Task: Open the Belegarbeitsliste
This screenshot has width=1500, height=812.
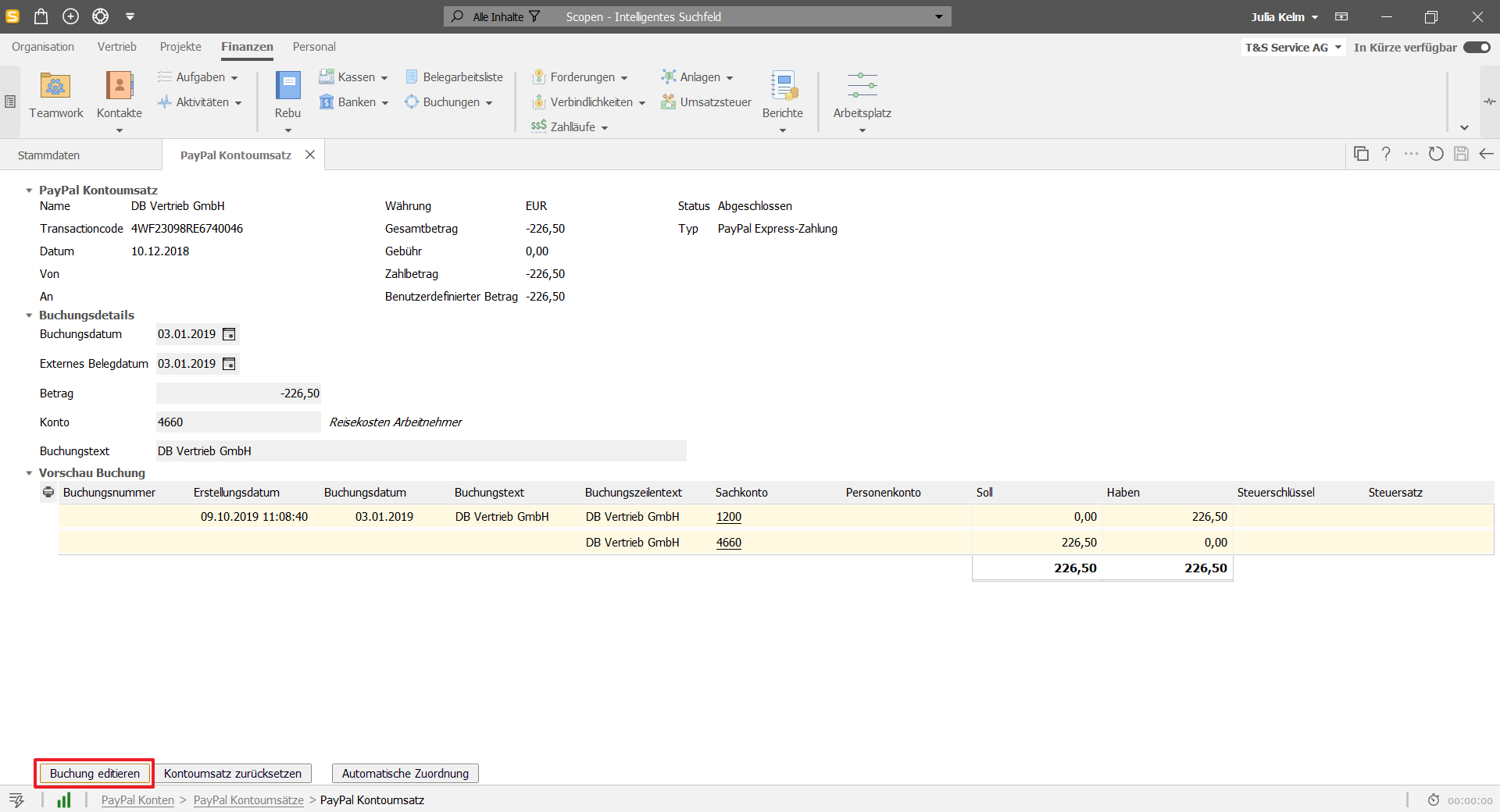Action: point(454,77)
